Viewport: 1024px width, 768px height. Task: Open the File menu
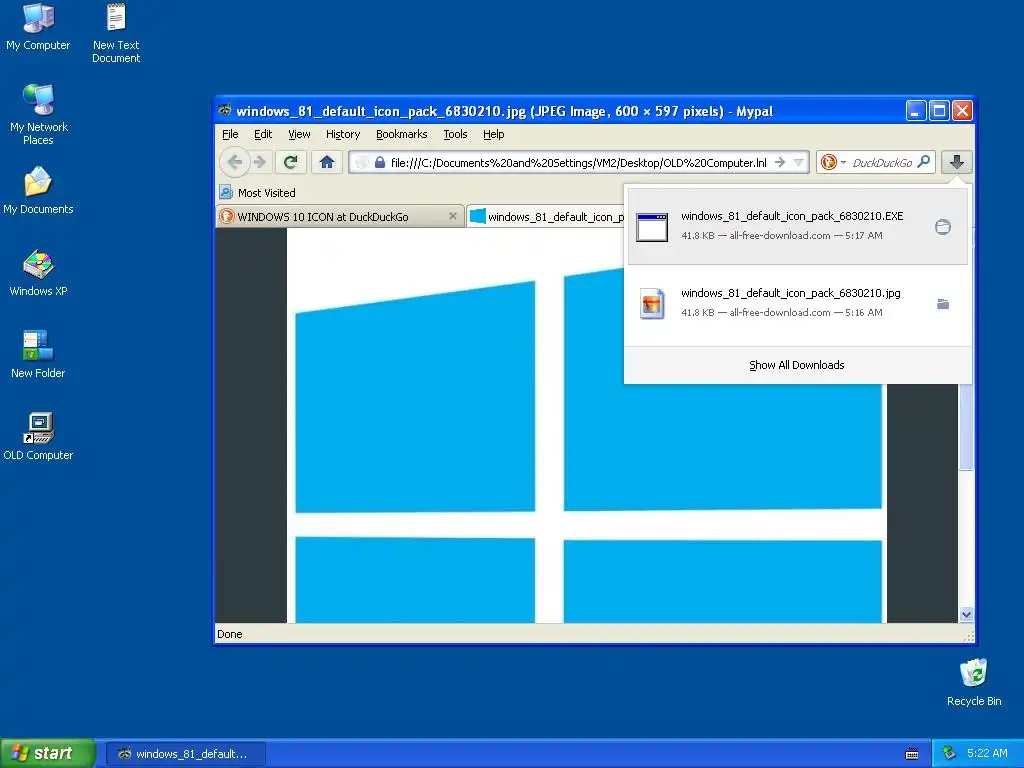(230, 134)
